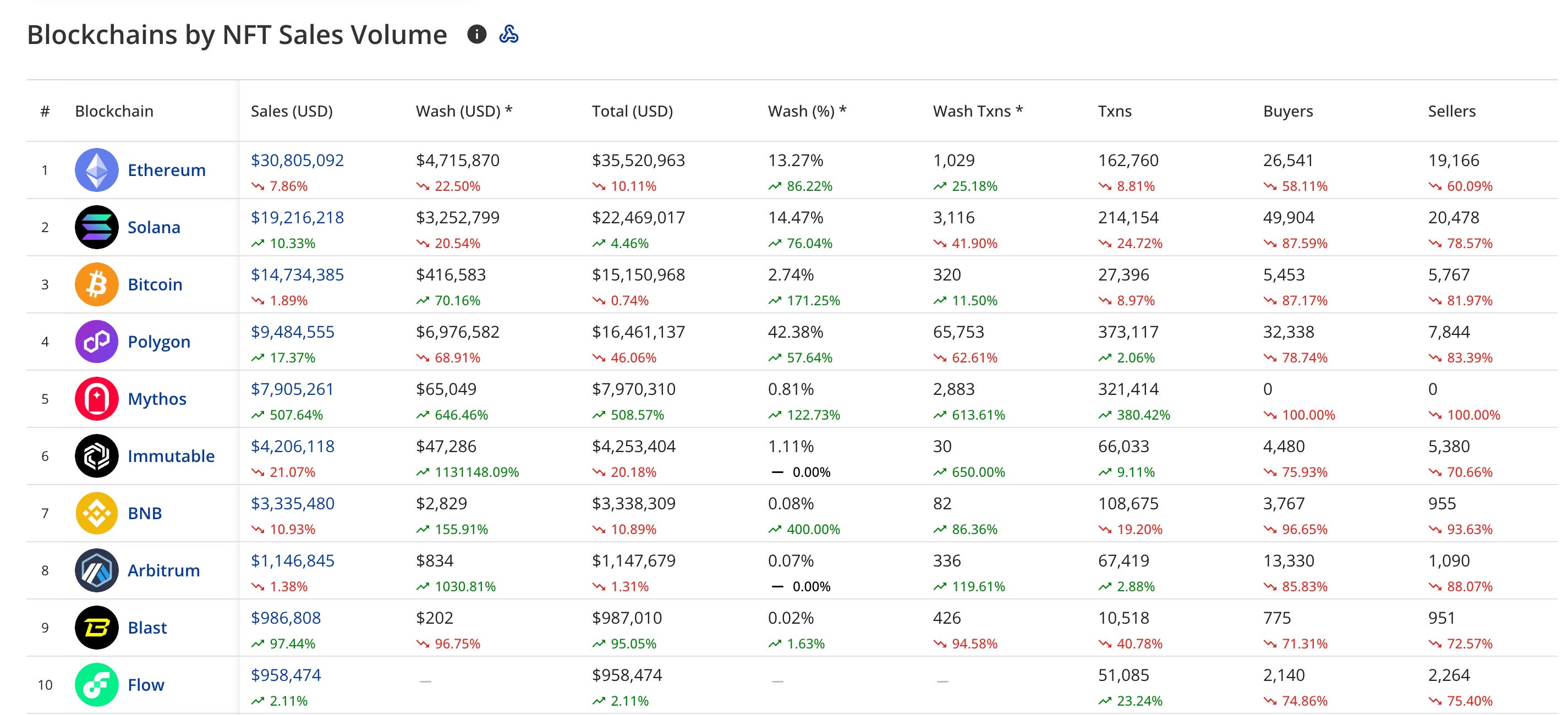This screenshot has width=1568, height=715.
Task: Sort by Sales (USD) column header
Action: pos(292,111)
